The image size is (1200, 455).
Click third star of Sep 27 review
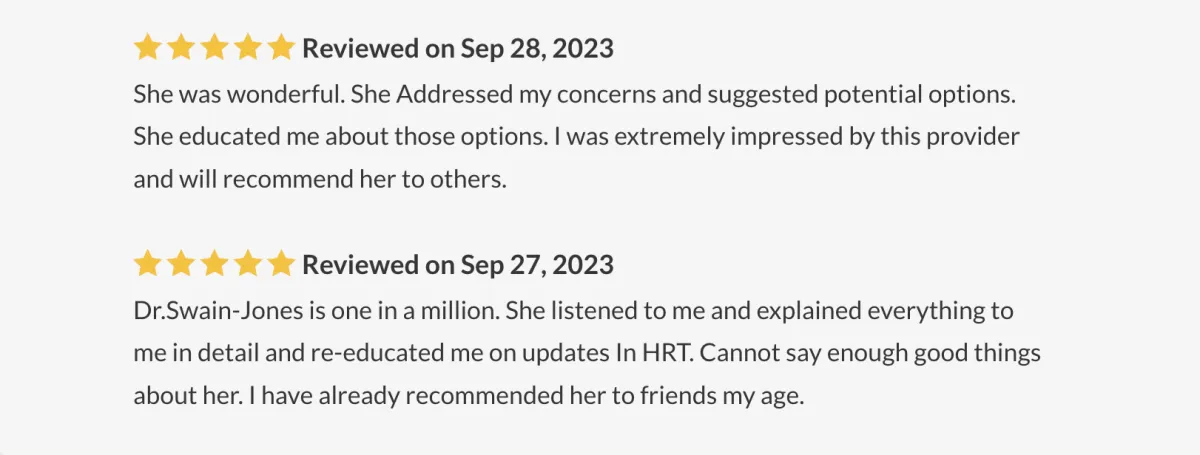point(215,264)
